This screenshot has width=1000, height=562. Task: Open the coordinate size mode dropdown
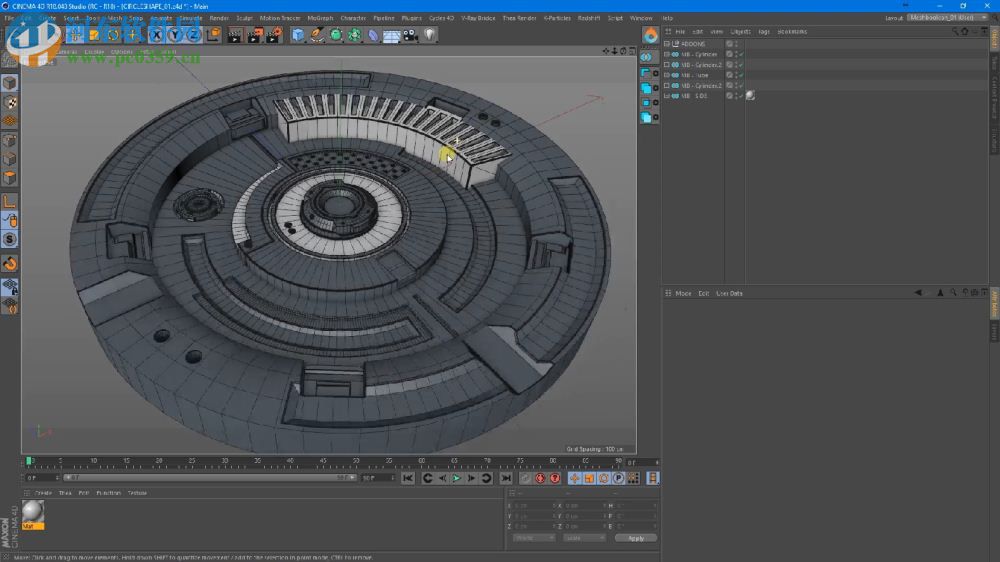pyautogui.click(x=584, y=538)
